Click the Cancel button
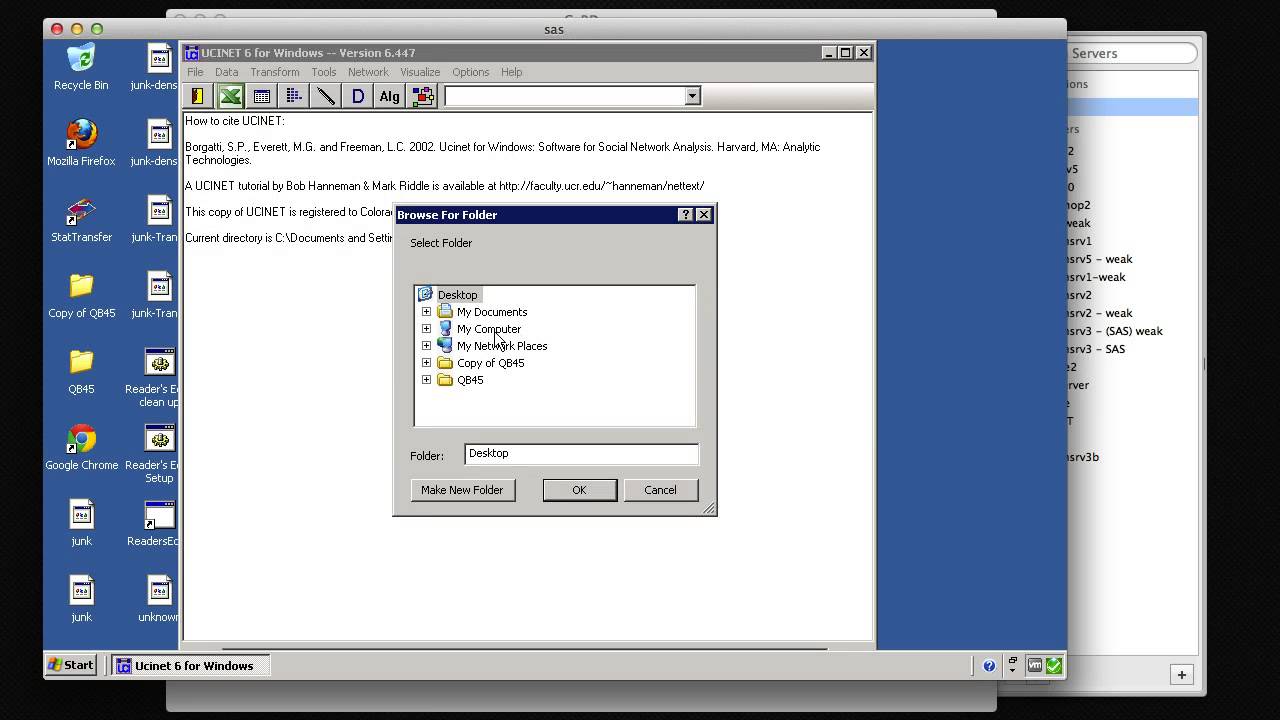Screen dimensions: 1280x720 click(660, 490)
